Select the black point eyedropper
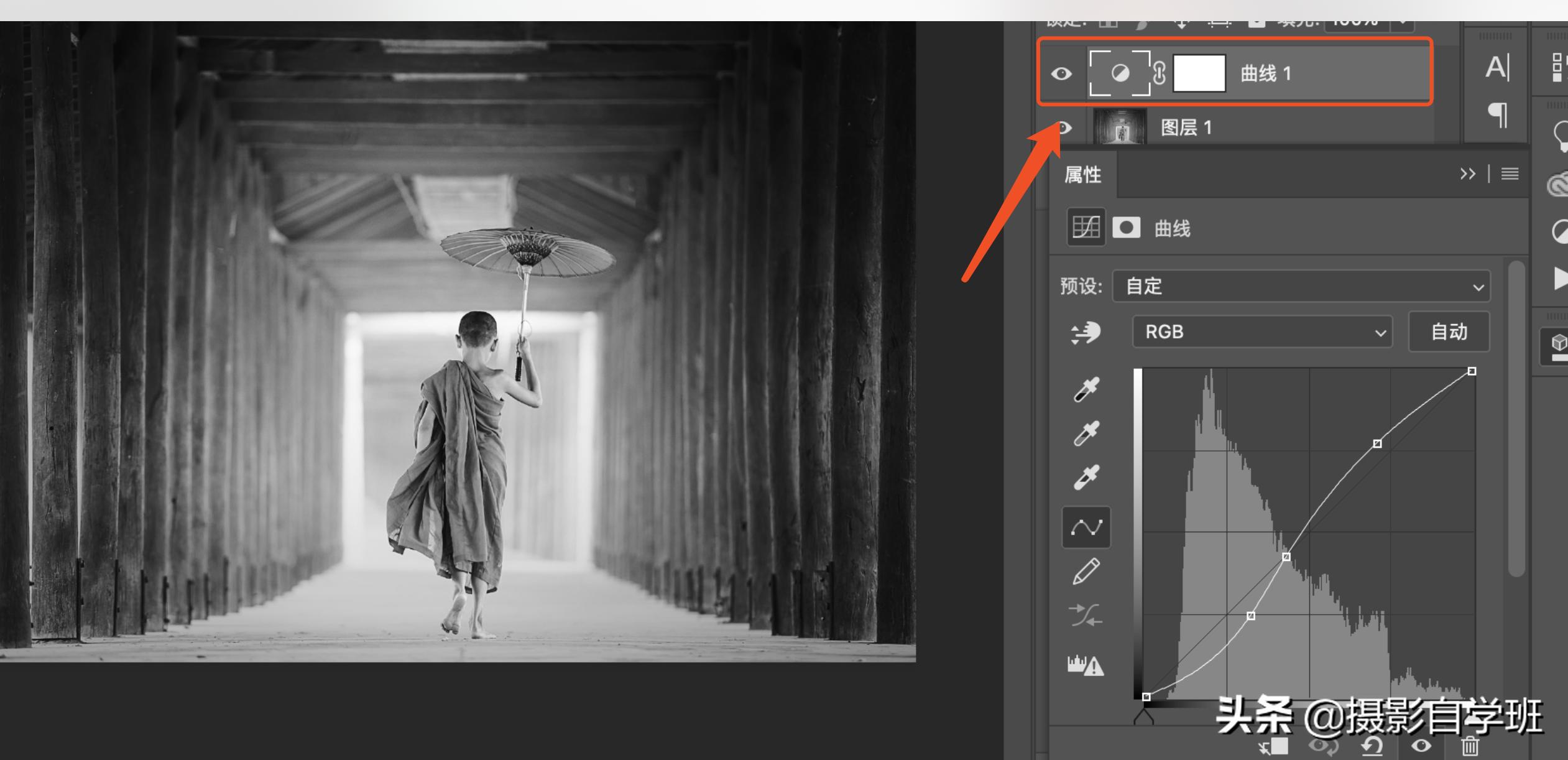Screen dimensions: 1568x760 coord(1086,389)
